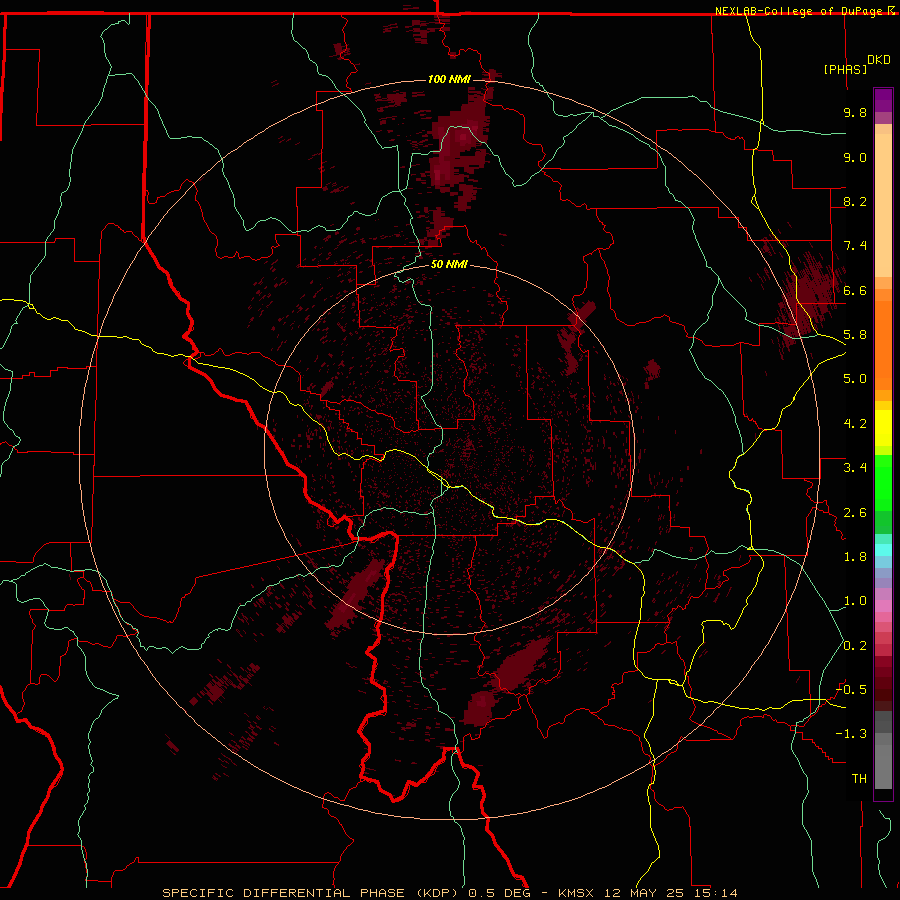900x900 pixels.
Task: Click the 8.2 scale value
Action: click(855, 201)
